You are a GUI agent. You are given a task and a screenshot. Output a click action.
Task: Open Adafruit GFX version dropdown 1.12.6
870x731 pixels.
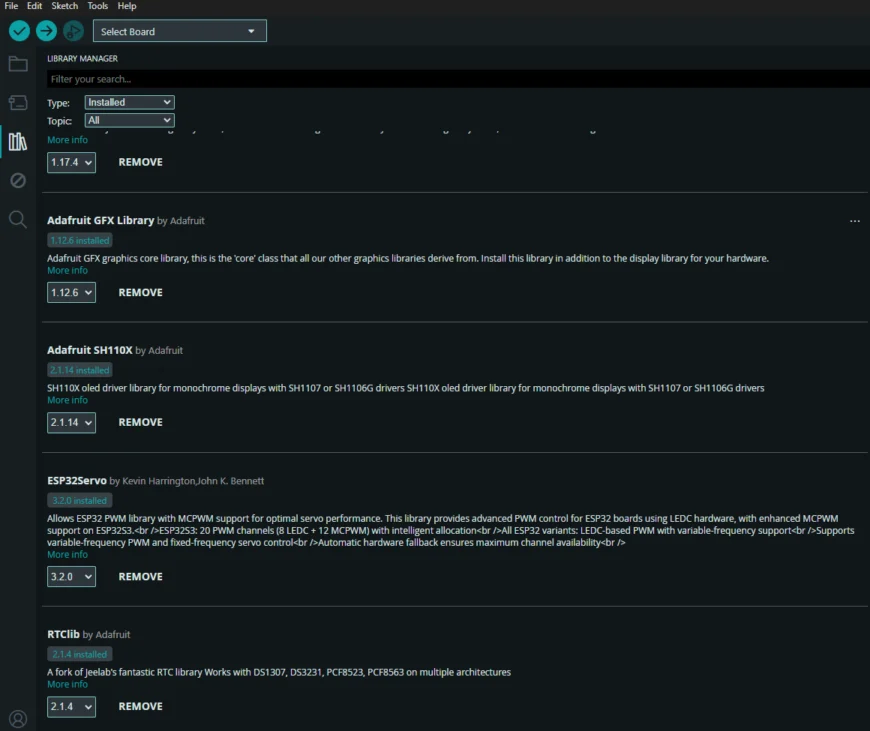[72, 293]
